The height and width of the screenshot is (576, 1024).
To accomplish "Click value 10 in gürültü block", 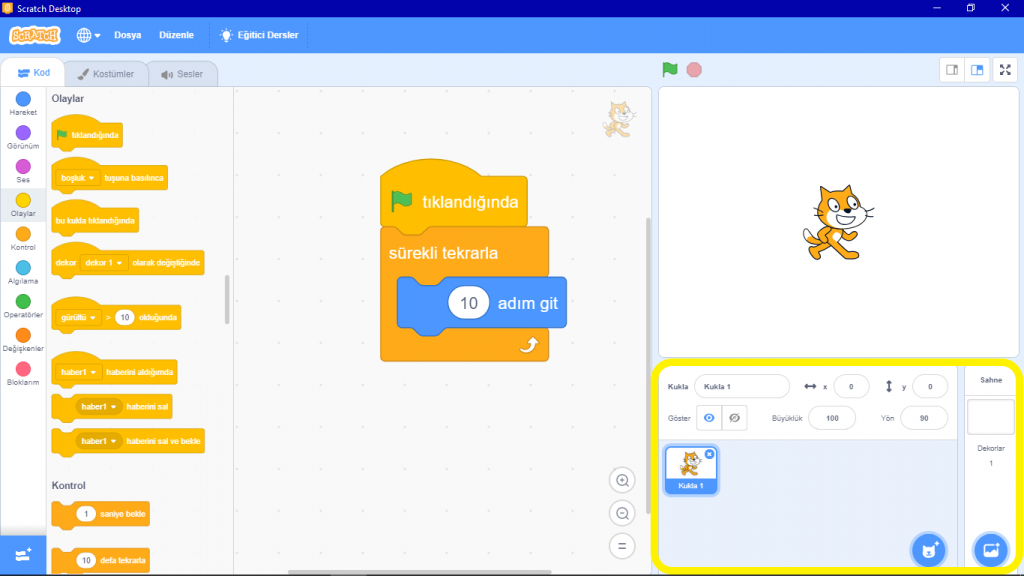I will click(x=124, y=317).
